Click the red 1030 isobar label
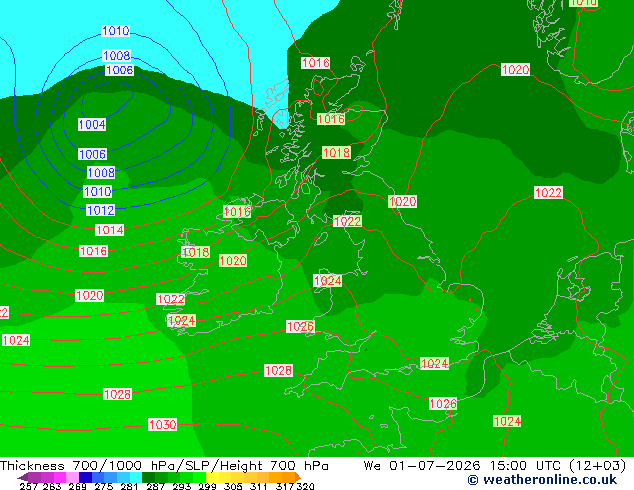The image size is (634, 490). pyautogui.click(x=163, y=425)
